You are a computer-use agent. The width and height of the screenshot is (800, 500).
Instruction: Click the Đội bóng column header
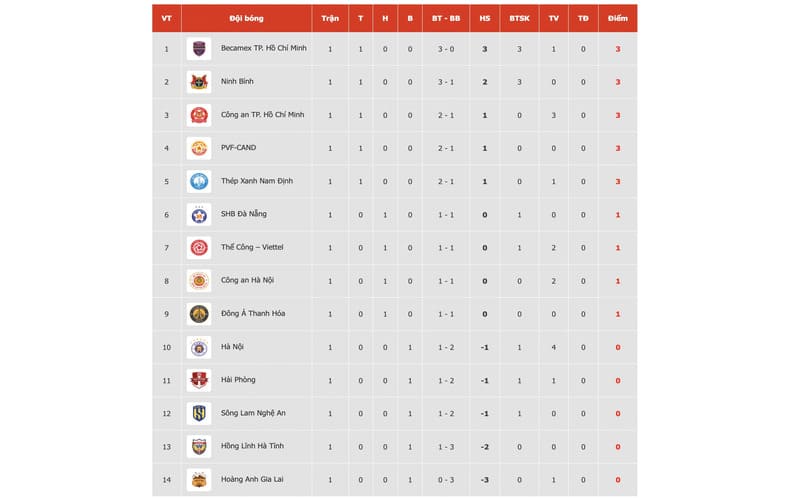(246, 18)
